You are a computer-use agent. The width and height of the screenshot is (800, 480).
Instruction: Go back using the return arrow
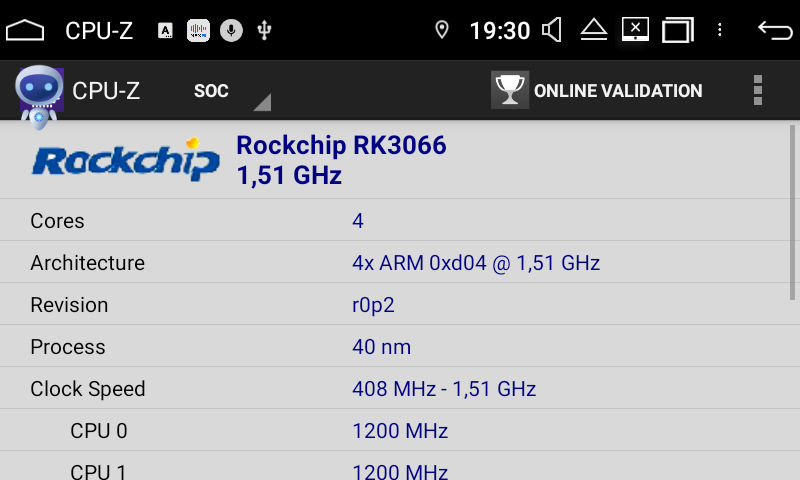coord(775,30)
